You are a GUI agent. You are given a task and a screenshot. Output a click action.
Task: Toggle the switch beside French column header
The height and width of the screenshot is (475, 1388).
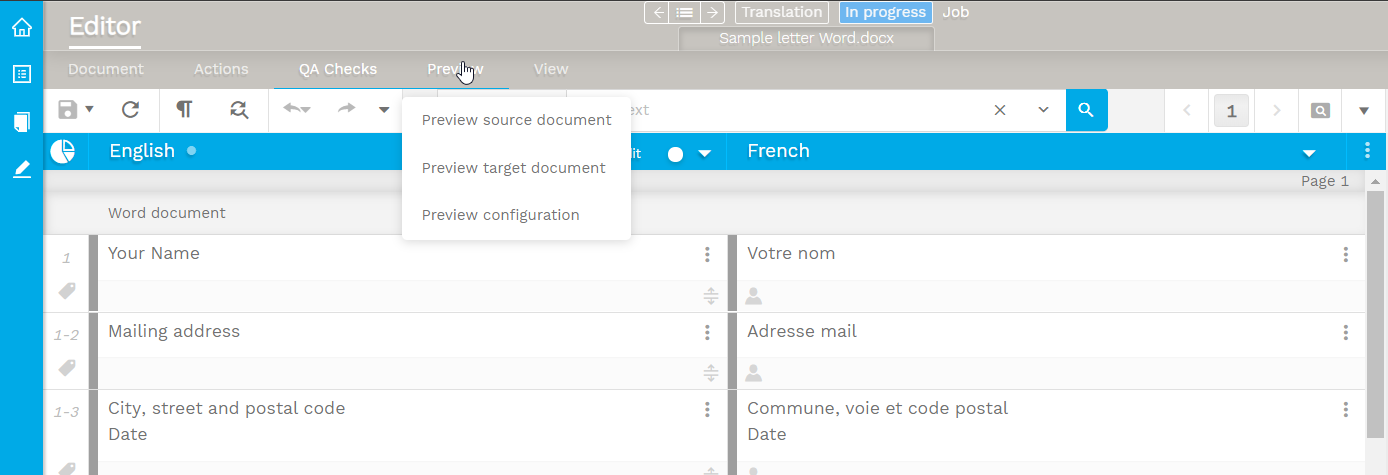(x=674, y=154)
